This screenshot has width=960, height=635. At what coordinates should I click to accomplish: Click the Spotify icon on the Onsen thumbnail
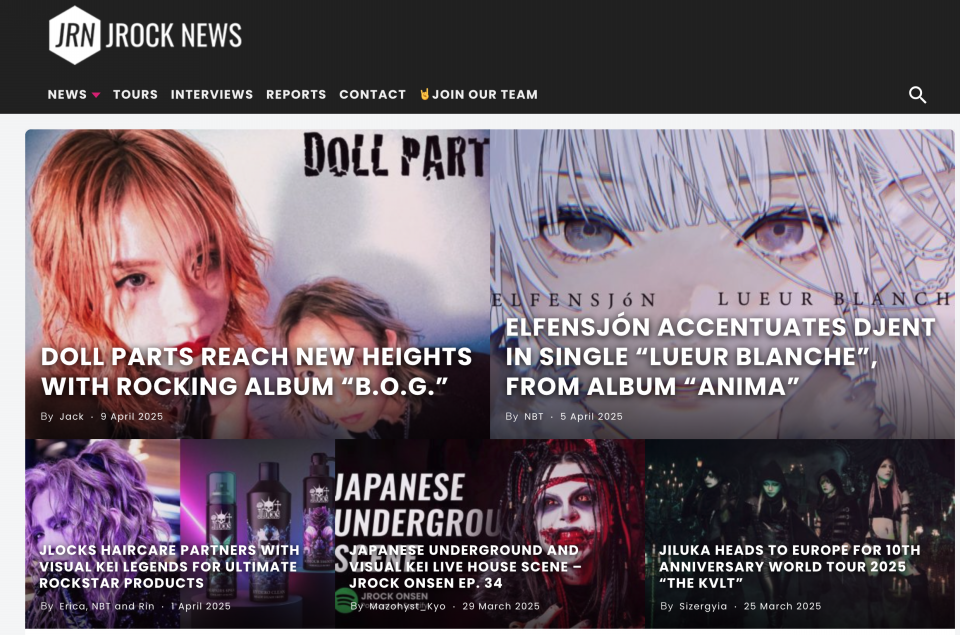click(347, 600)
